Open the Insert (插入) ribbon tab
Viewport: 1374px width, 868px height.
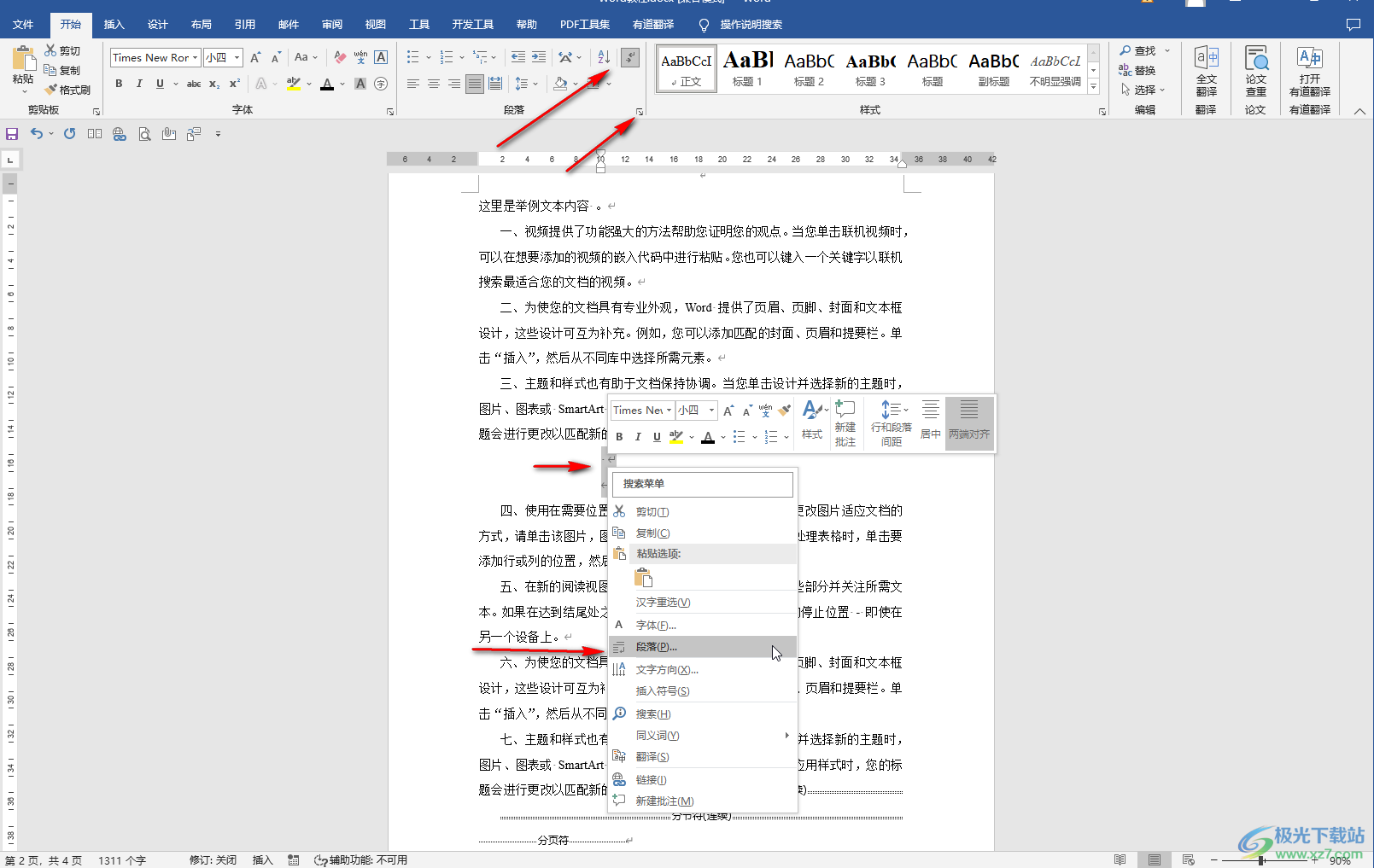coord(114,25)
